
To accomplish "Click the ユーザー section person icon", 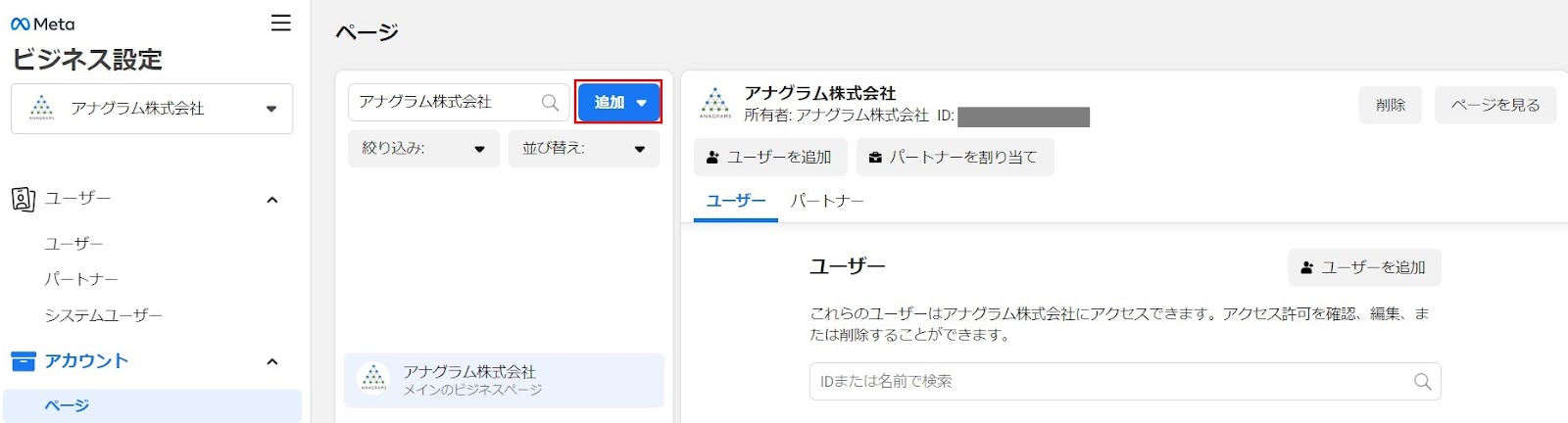I will click(x=24, y=199).
